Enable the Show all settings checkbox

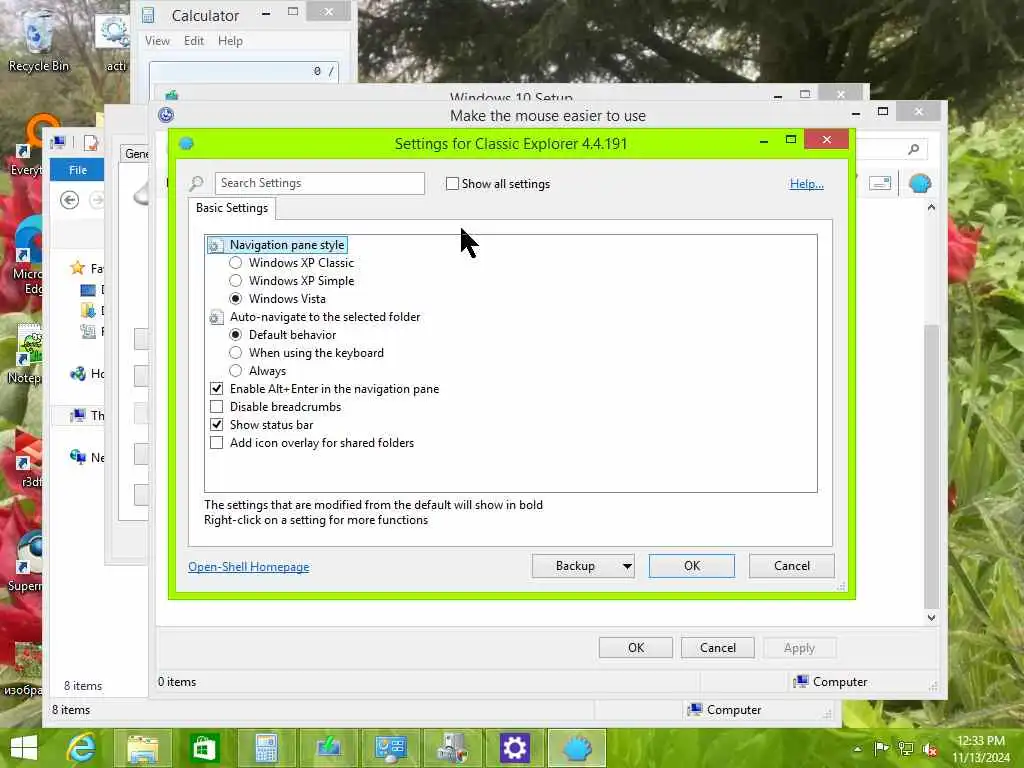(x=452, y=184)
